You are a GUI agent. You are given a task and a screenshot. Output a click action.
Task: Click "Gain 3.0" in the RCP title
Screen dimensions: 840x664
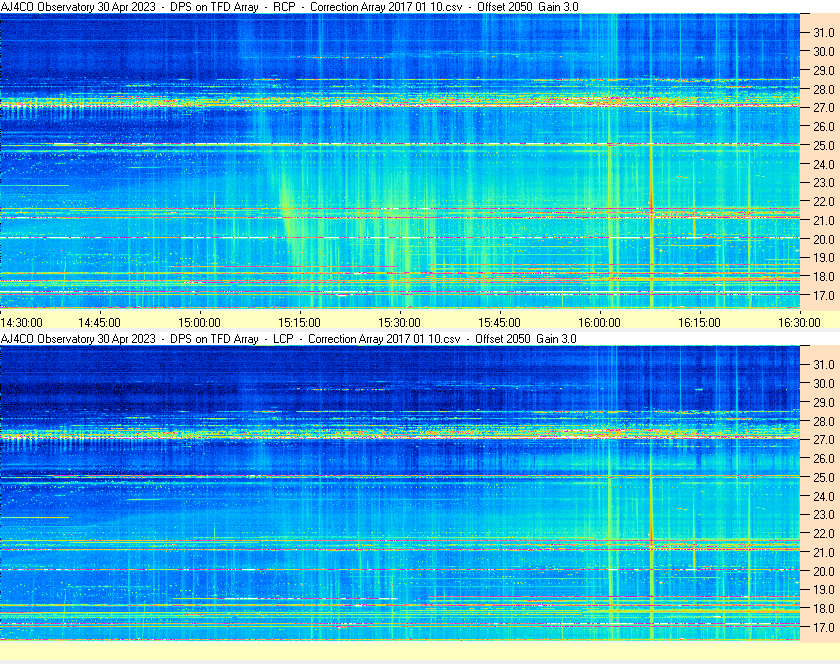[x=559, y=7]
